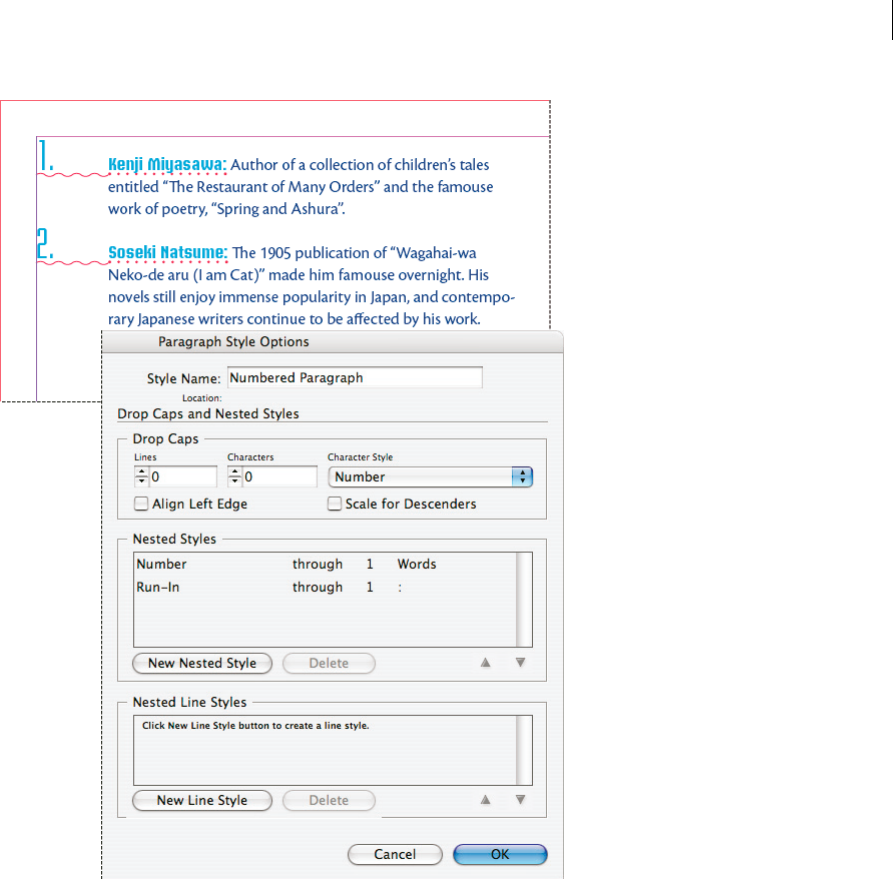Click the colon delimiter in Run-In row
Image resolution: width=893 pixels, height=879 pixels.
pyautogui.click(x=400, y=588)
